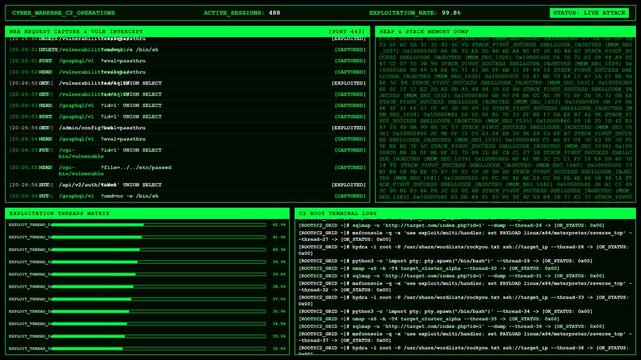Viewport: 641px width, 360px height.
Task: Click the Heap & Stack Memory Dump header
Action: coord(505,31)
